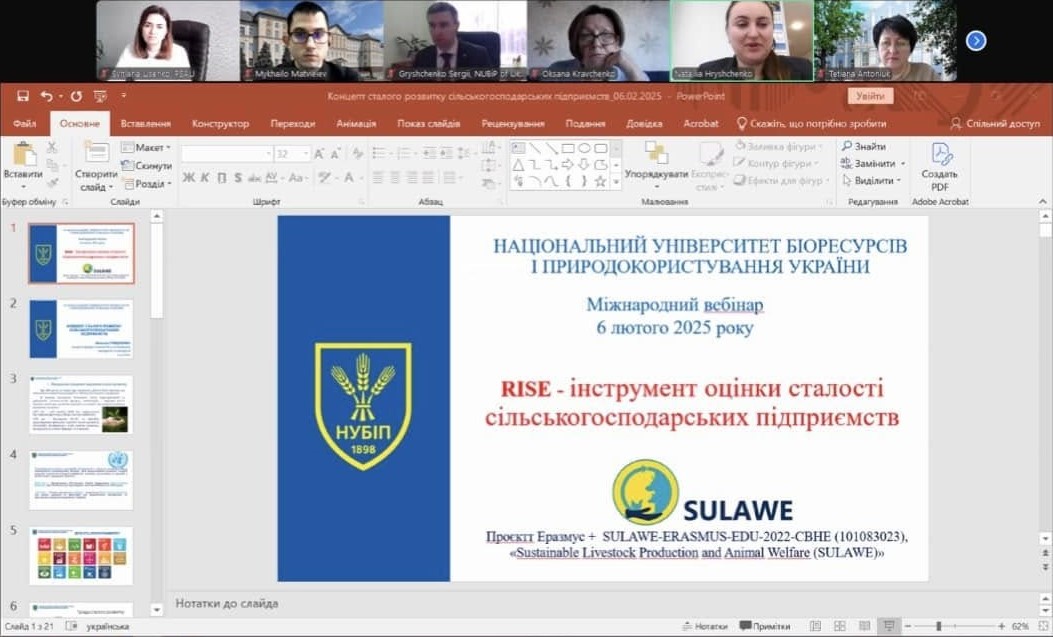The image size is (1053, 637).
Task: Select slide 5 thumbnail with colored SDG tiles
Action: (x=81, y=556)
